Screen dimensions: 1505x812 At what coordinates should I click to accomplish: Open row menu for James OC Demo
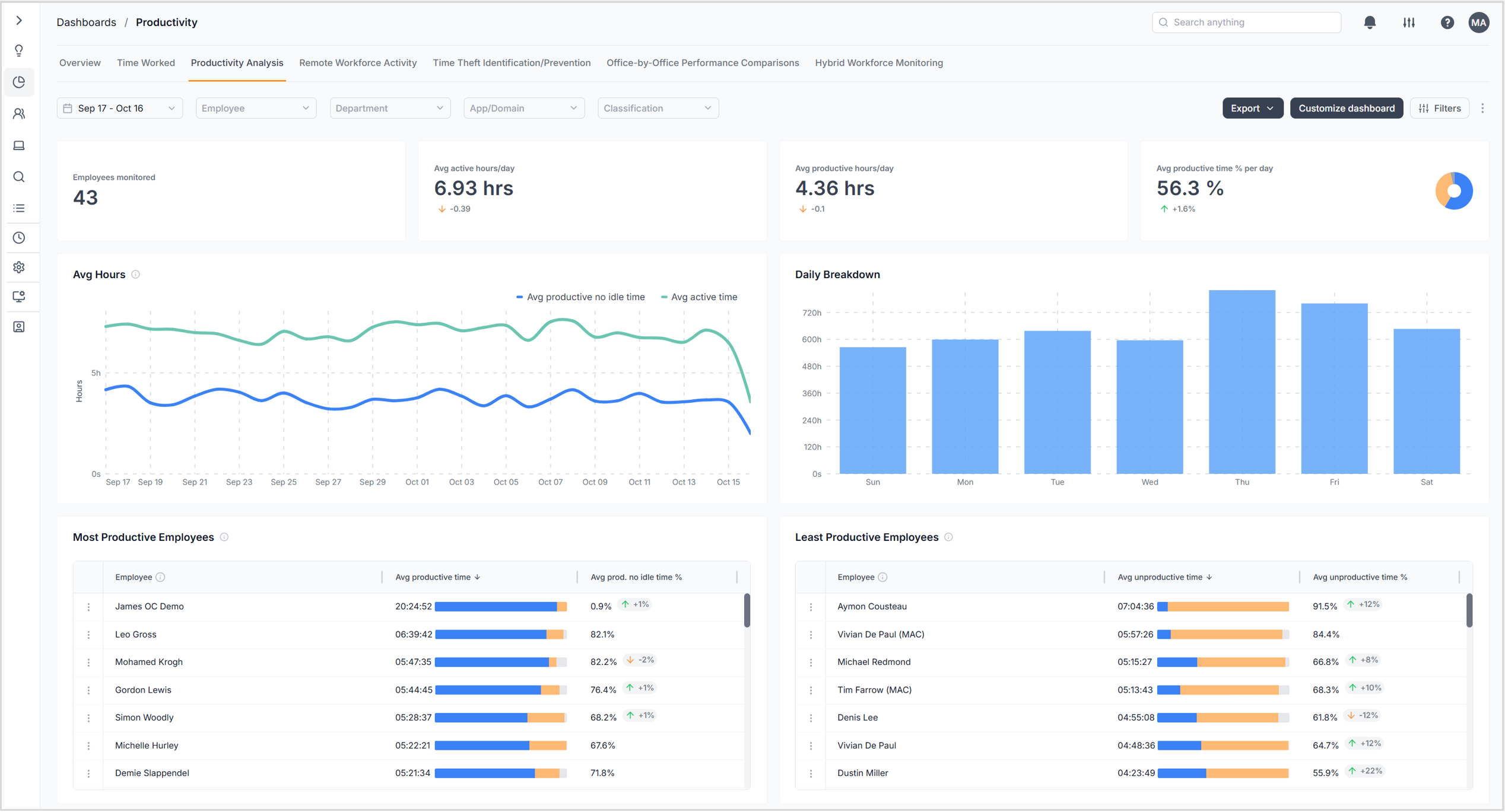click(x=89, y=607)
